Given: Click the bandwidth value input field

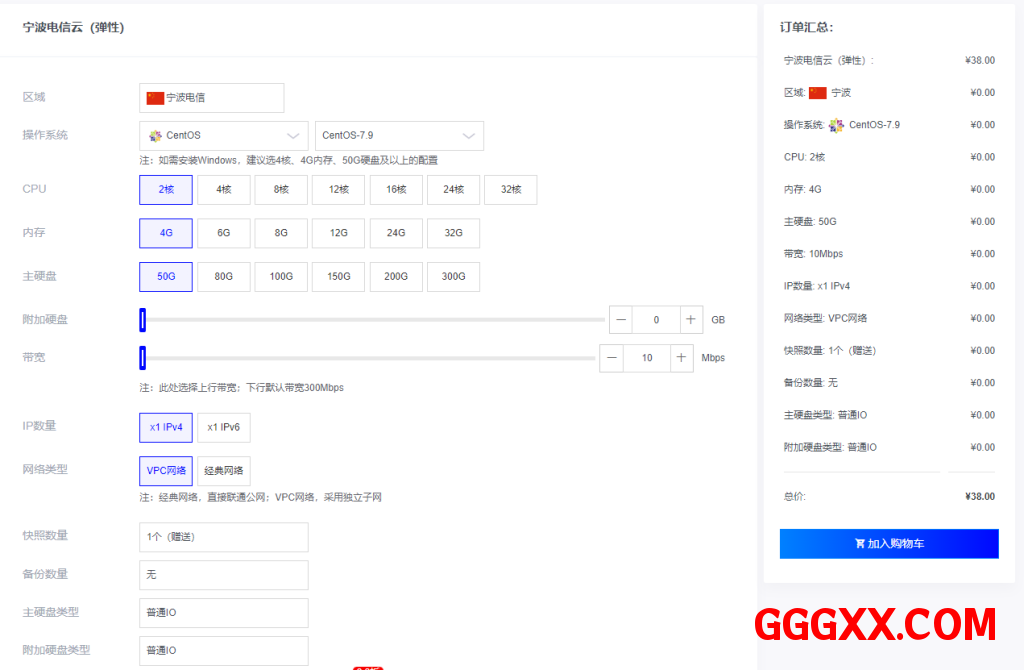Looking at the screenshot, I should coord(647,357).
